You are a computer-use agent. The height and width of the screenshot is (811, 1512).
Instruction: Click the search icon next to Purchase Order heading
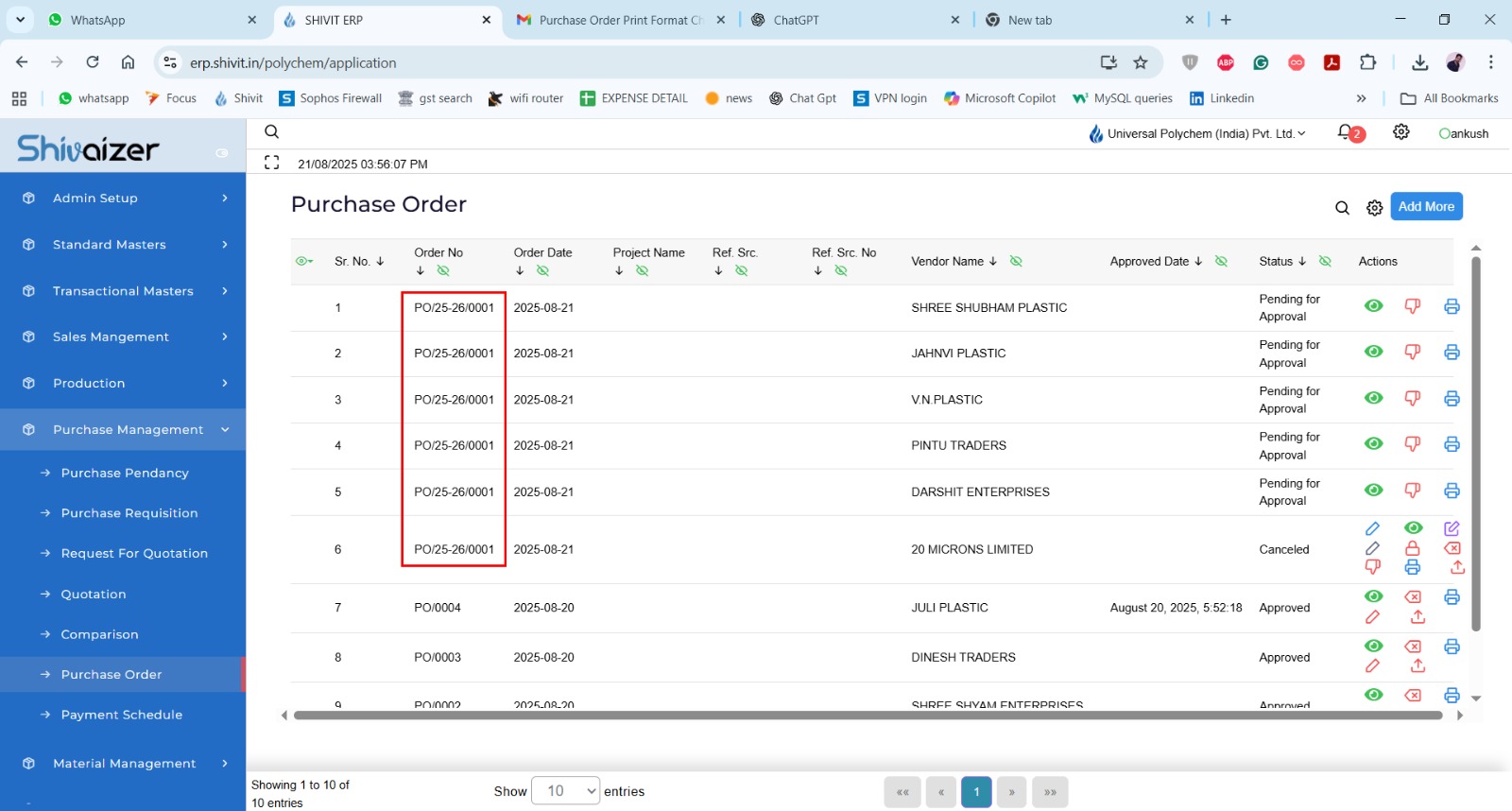[1342, 208]
